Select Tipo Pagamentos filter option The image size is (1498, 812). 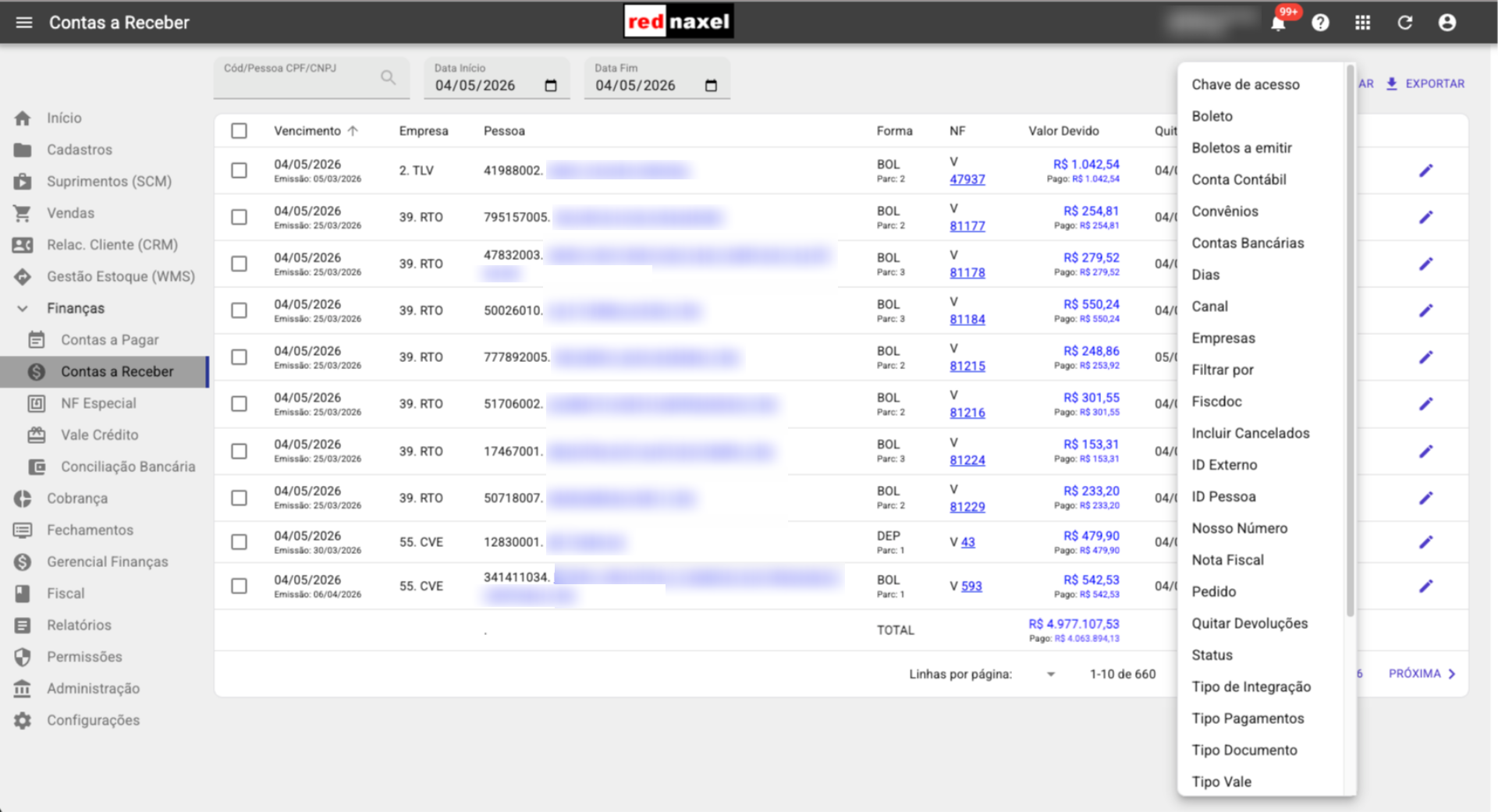pos(1248,719)
